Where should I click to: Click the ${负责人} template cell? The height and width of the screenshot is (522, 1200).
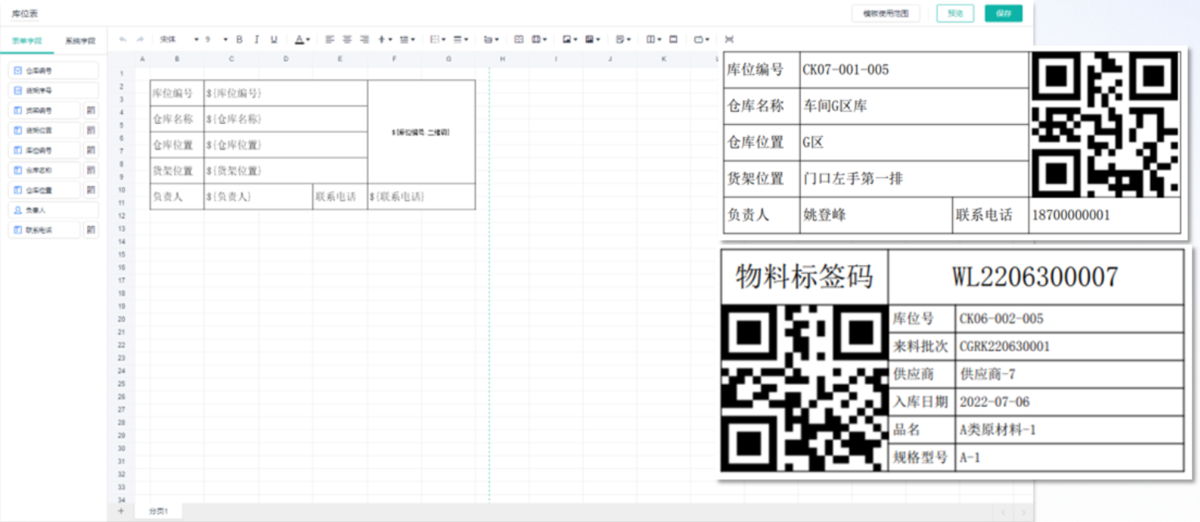[258, 197]
